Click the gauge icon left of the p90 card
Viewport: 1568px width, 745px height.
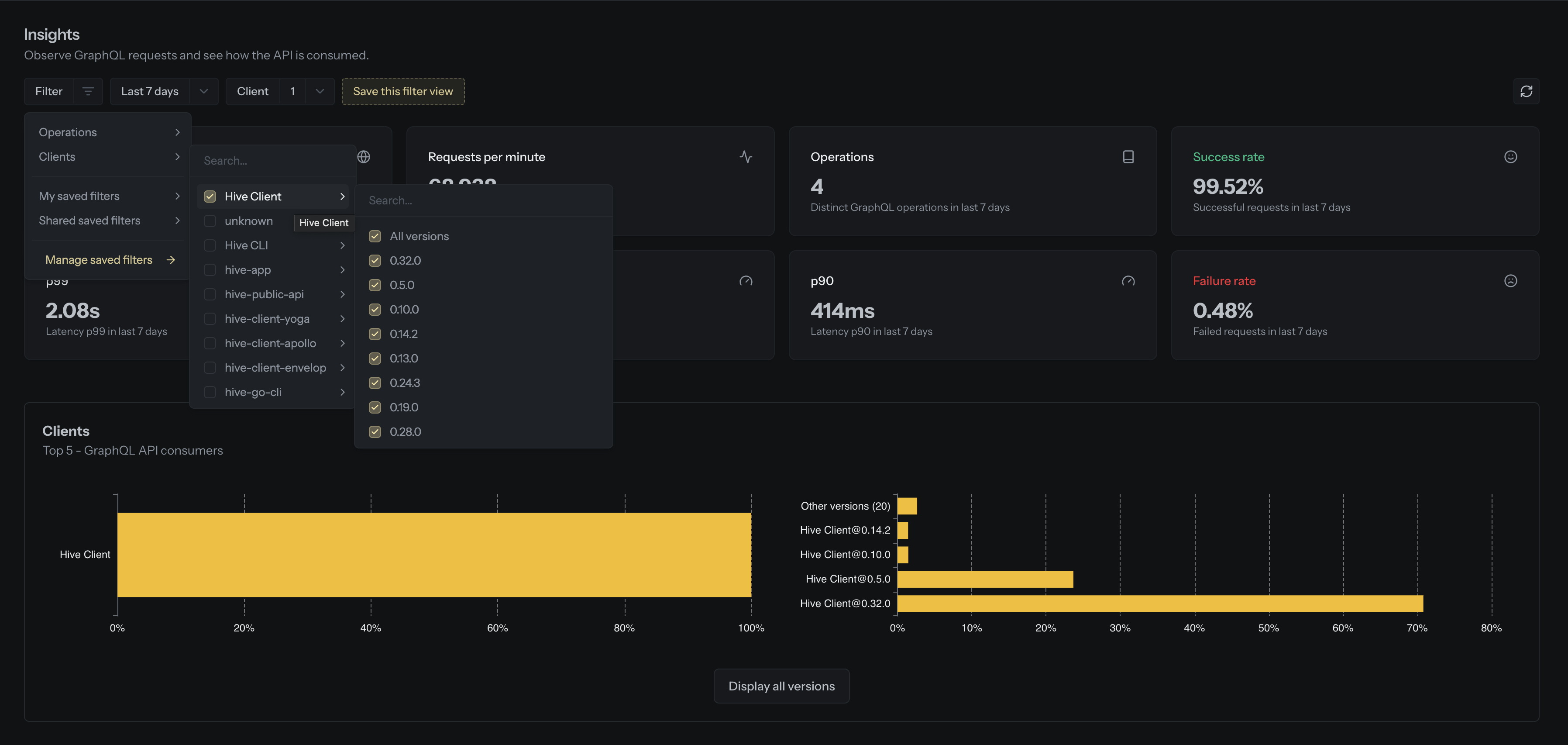click(x=746, y=281)
